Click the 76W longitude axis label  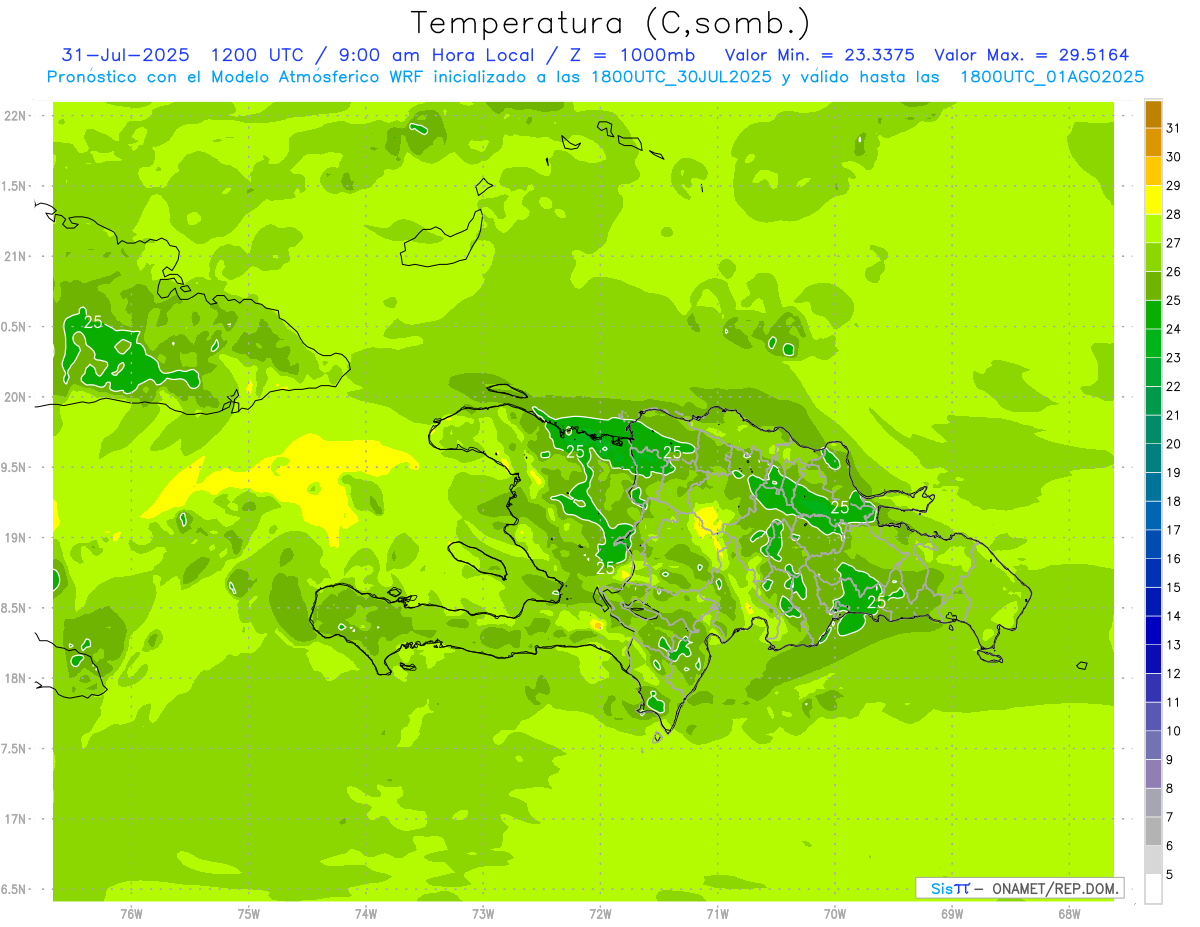(x=131, y=913)
